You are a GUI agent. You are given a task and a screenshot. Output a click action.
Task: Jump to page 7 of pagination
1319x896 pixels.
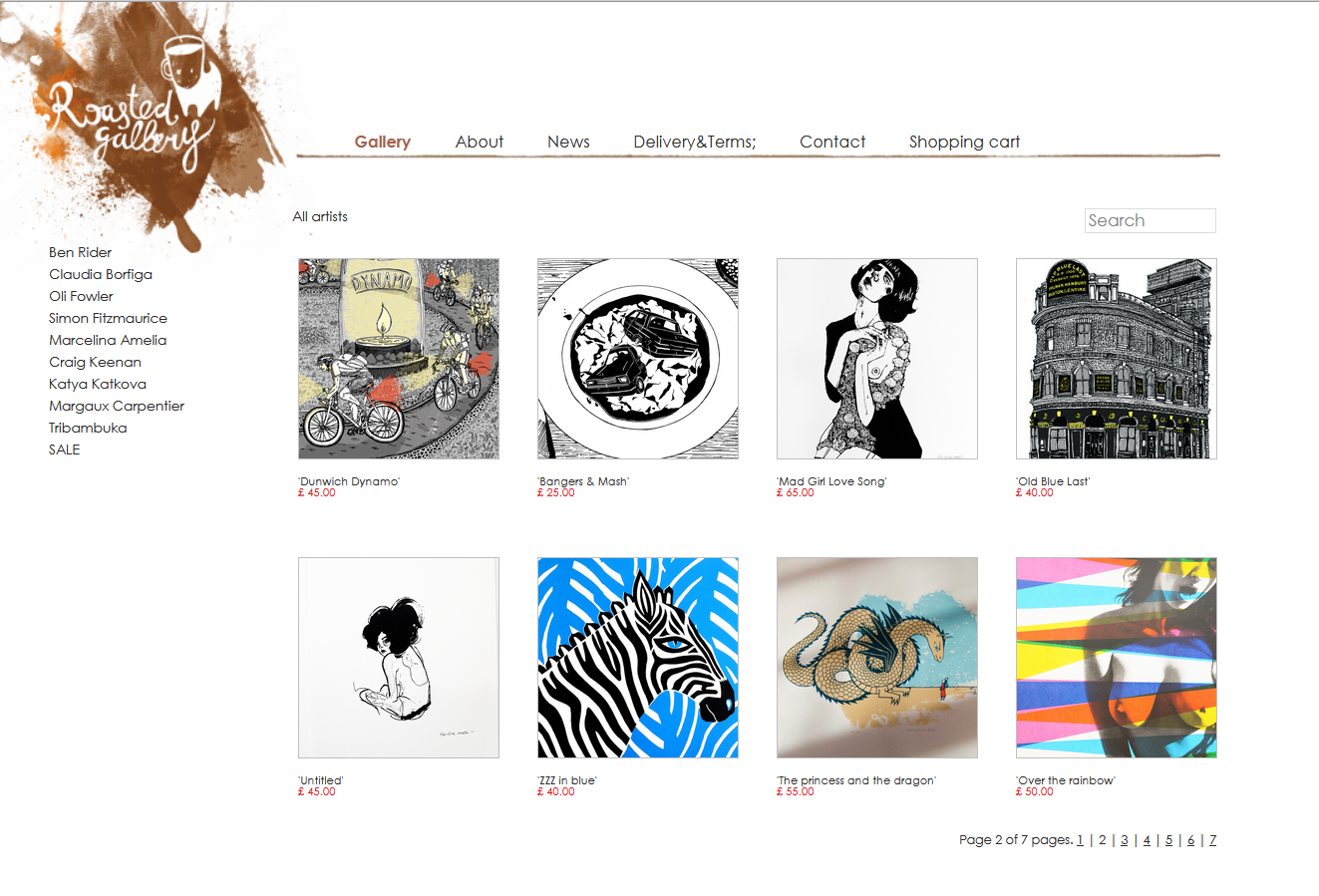click(x=1212, y=840)
